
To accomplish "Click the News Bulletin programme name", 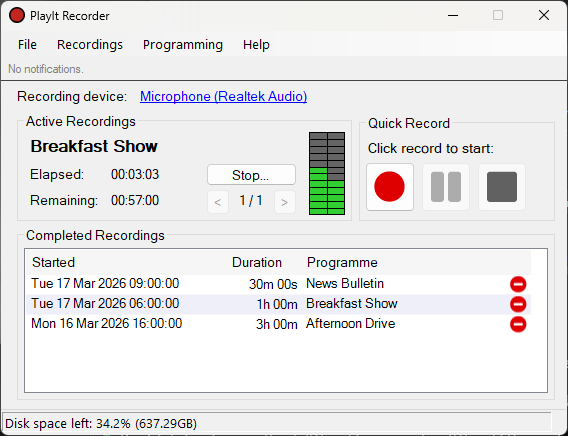I will (x=345, y=284).
